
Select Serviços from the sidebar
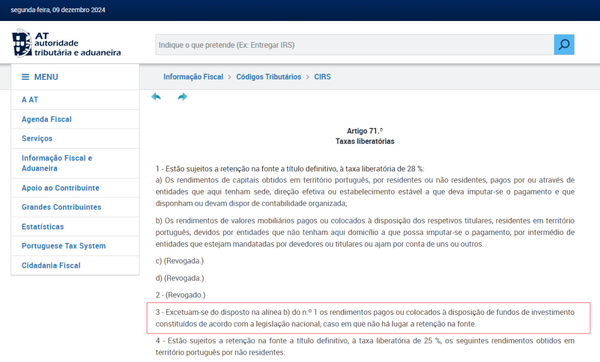coord(75,139)
